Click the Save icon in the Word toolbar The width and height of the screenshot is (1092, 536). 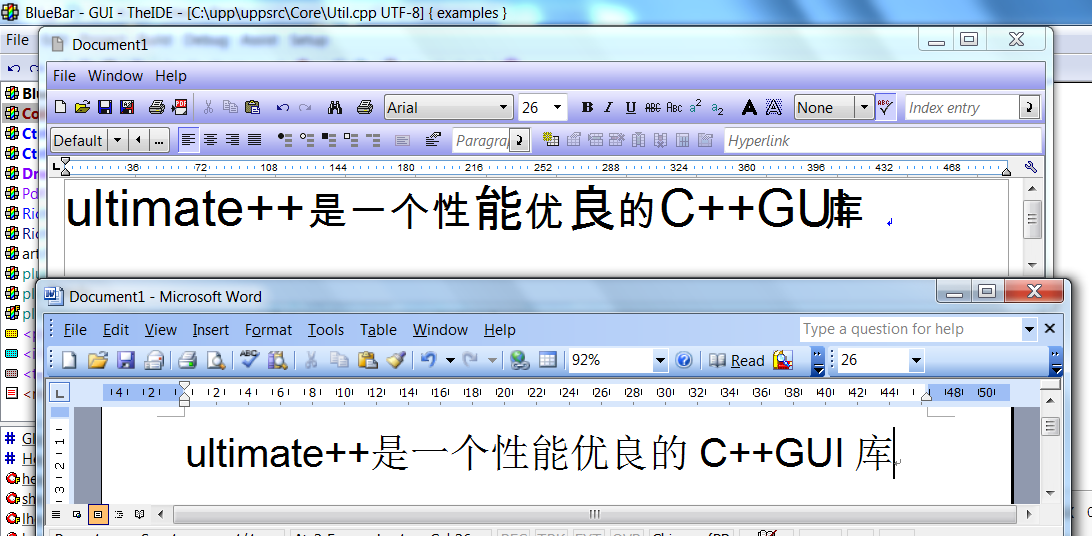point(126,360)
